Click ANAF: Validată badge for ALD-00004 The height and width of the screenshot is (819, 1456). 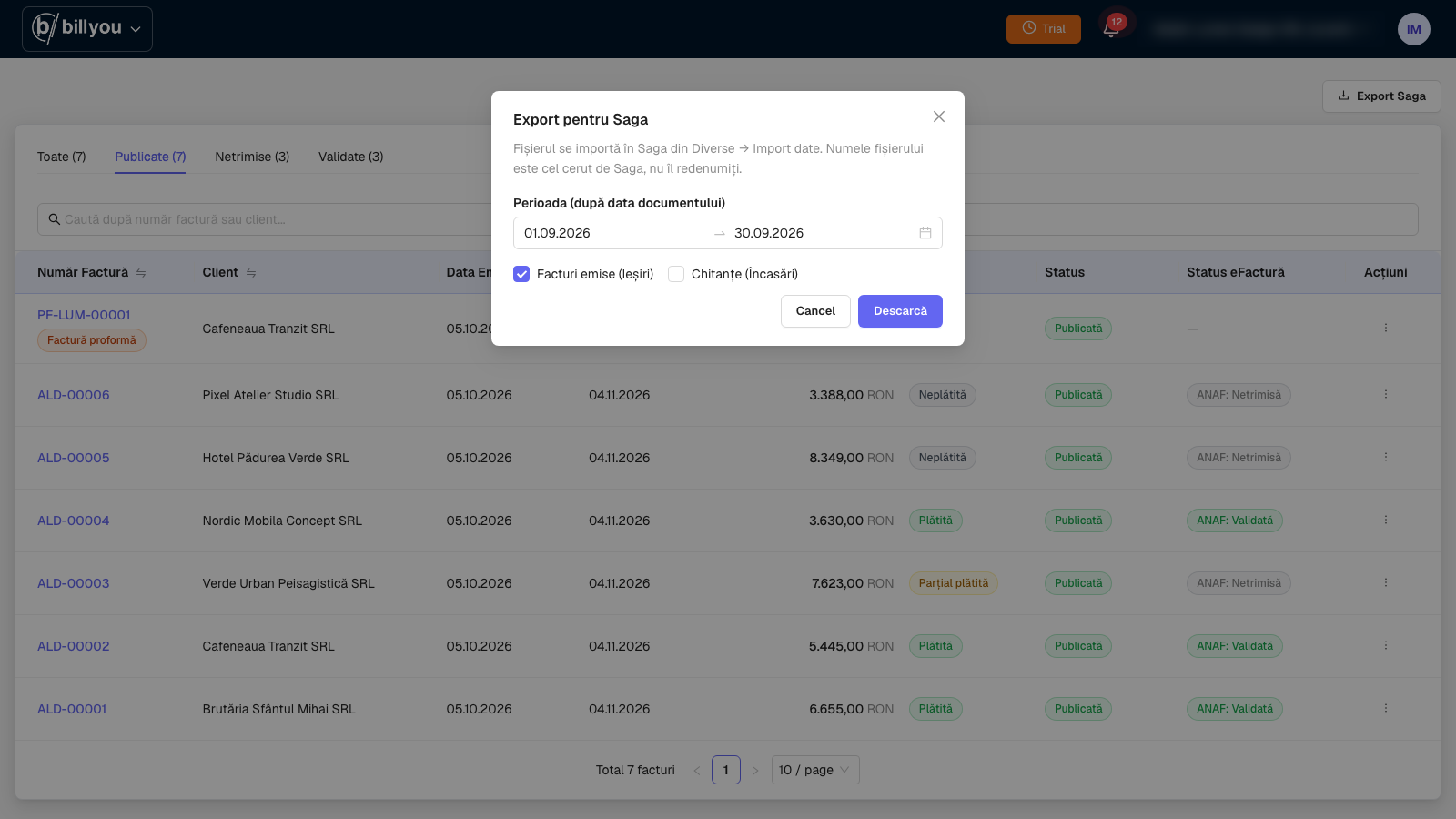click(1235, 521)
